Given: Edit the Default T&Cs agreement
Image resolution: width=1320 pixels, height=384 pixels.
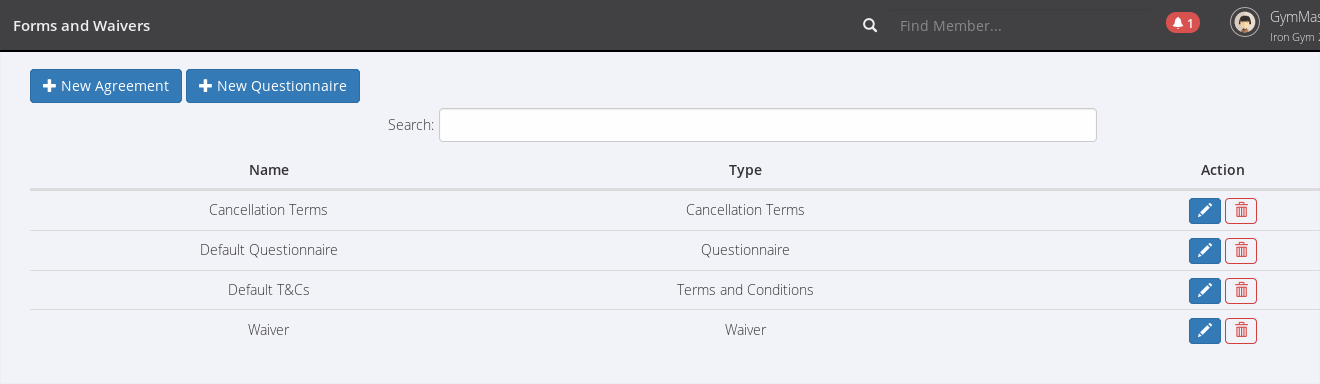Looking at the screenshot, I should [1205, 290].
